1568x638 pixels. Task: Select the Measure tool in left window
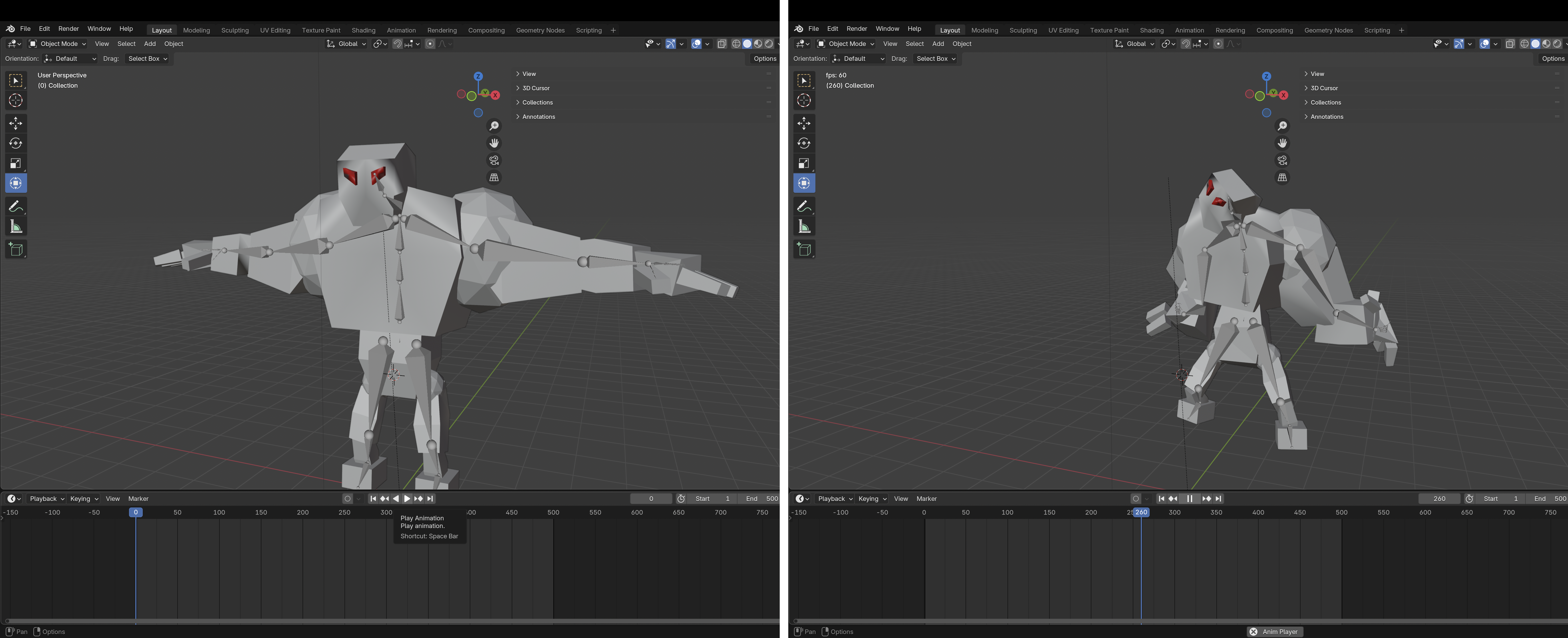(x=16, y=227)
